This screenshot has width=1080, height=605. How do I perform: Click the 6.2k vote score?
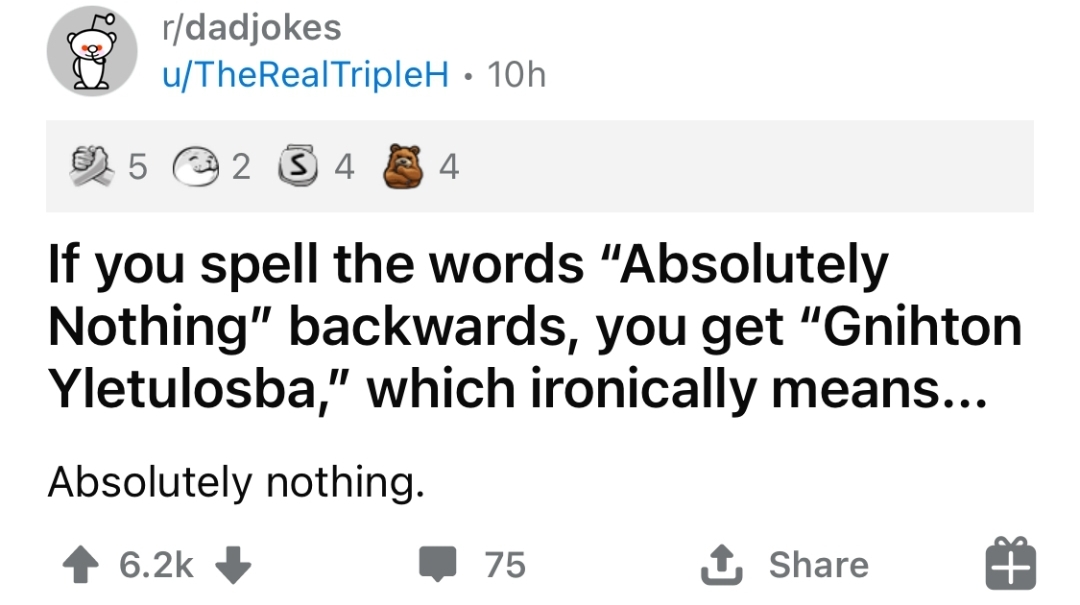click(157, 566)
